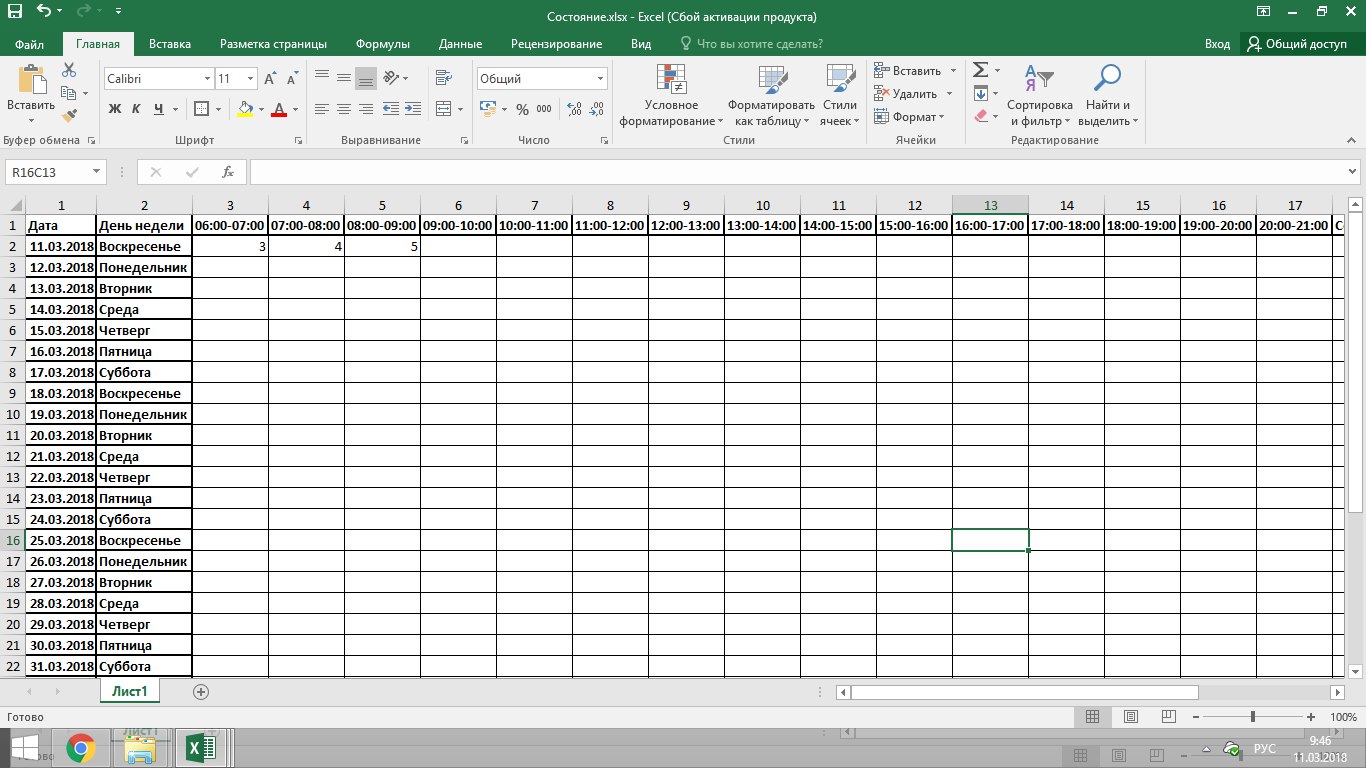
Task: Toggle Wrap Text button
Action: 443,78
